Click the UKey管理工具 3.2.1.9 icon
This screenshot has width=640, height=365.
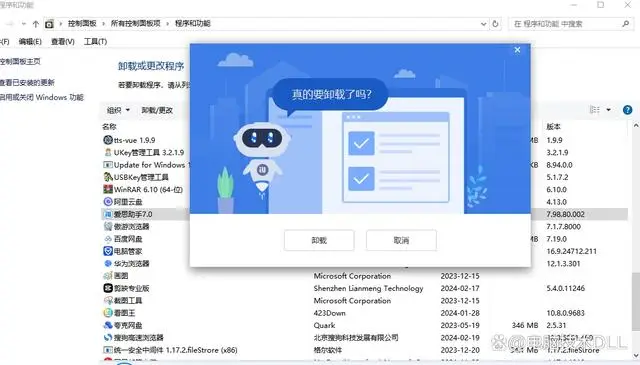tap(108, 152)
